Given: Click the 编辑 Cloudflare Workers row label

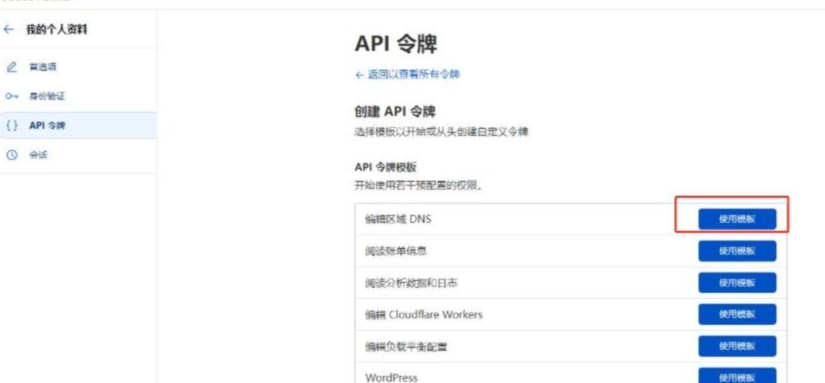Looking at the screenshot, I should tap(424, 315).
